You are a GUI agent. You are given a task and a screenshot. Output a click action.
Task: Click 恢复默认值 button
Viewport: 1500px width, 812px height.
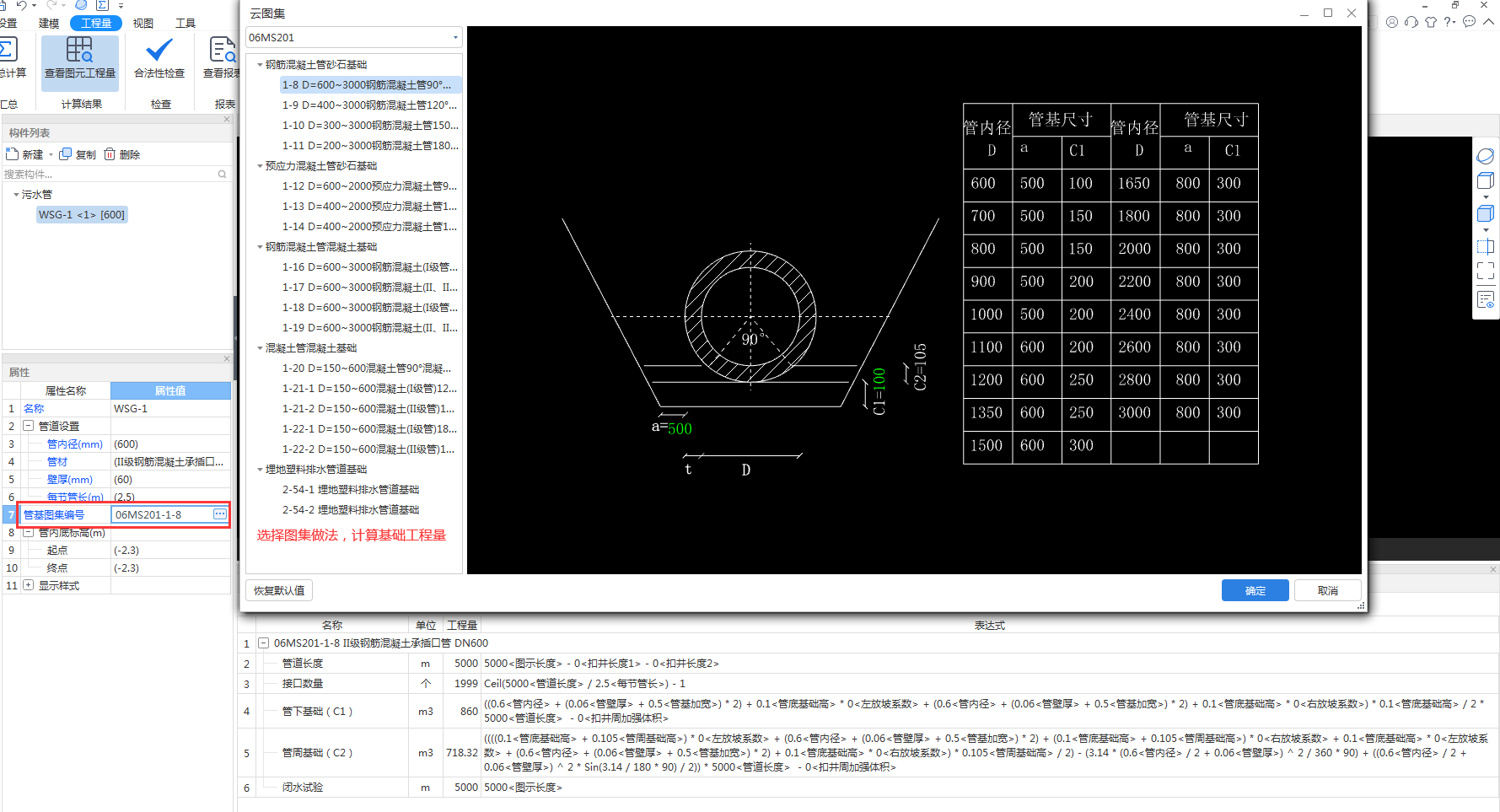(x=279, y=590)
